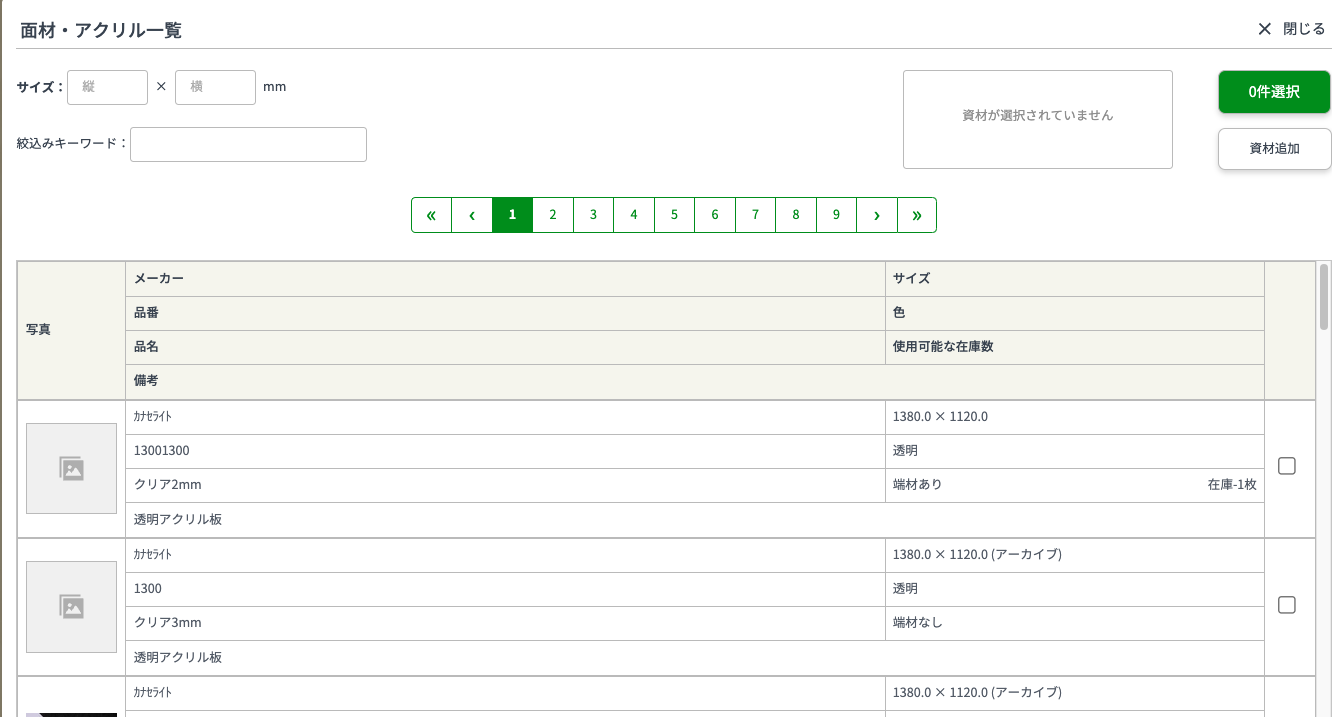Click the 絞込みキーワード text field
This screenshot has height=717, width=1342.
[248, 144]
